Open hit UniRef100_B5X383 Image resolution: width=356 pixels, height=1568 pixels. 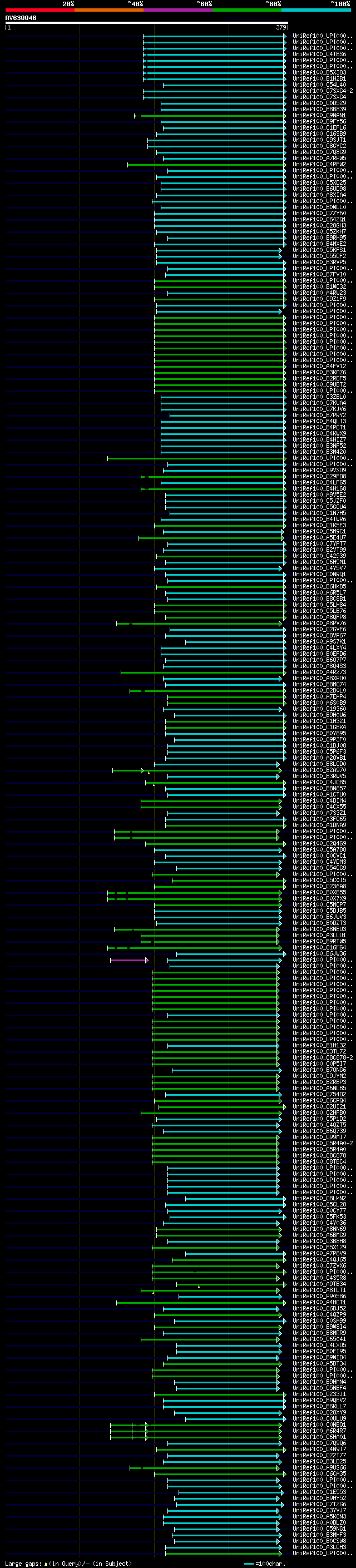319,72
